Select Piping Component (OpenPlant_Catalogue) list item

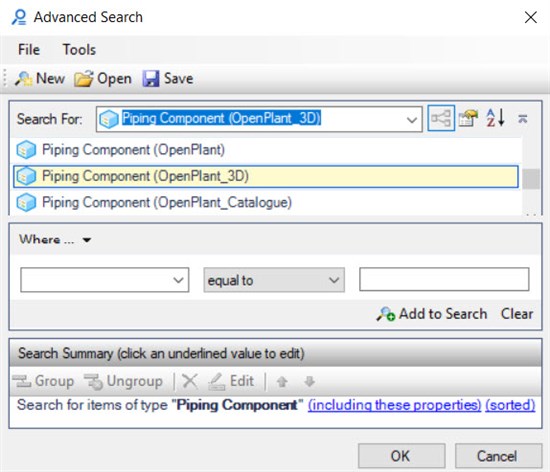pos(266,203)
